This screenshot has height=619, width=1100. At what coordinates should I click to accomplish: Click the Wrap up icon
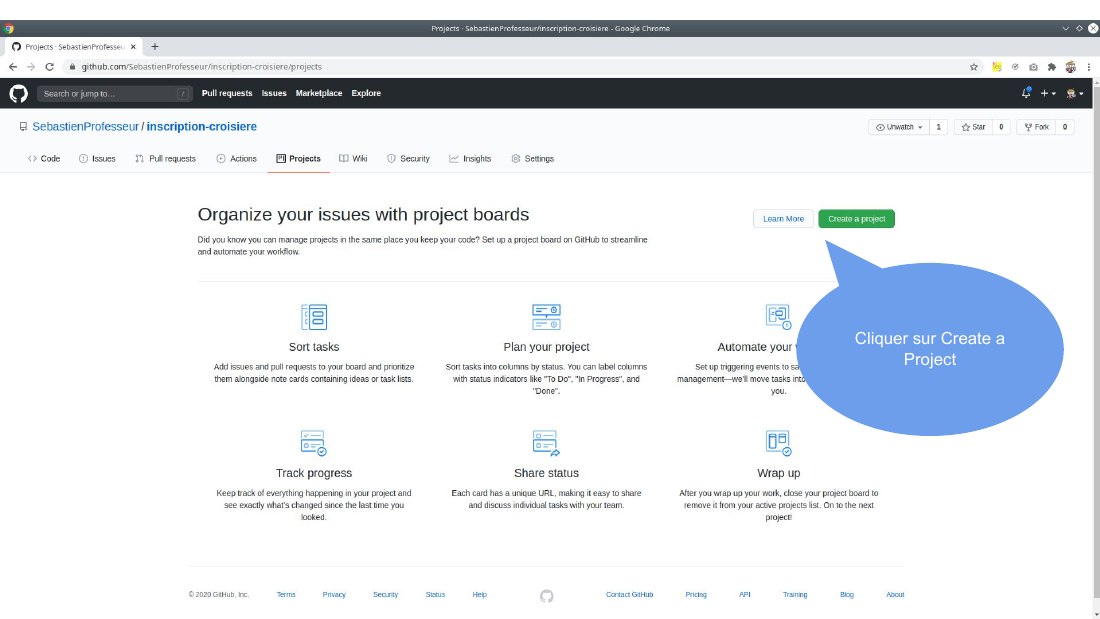[x=778, y=443]
